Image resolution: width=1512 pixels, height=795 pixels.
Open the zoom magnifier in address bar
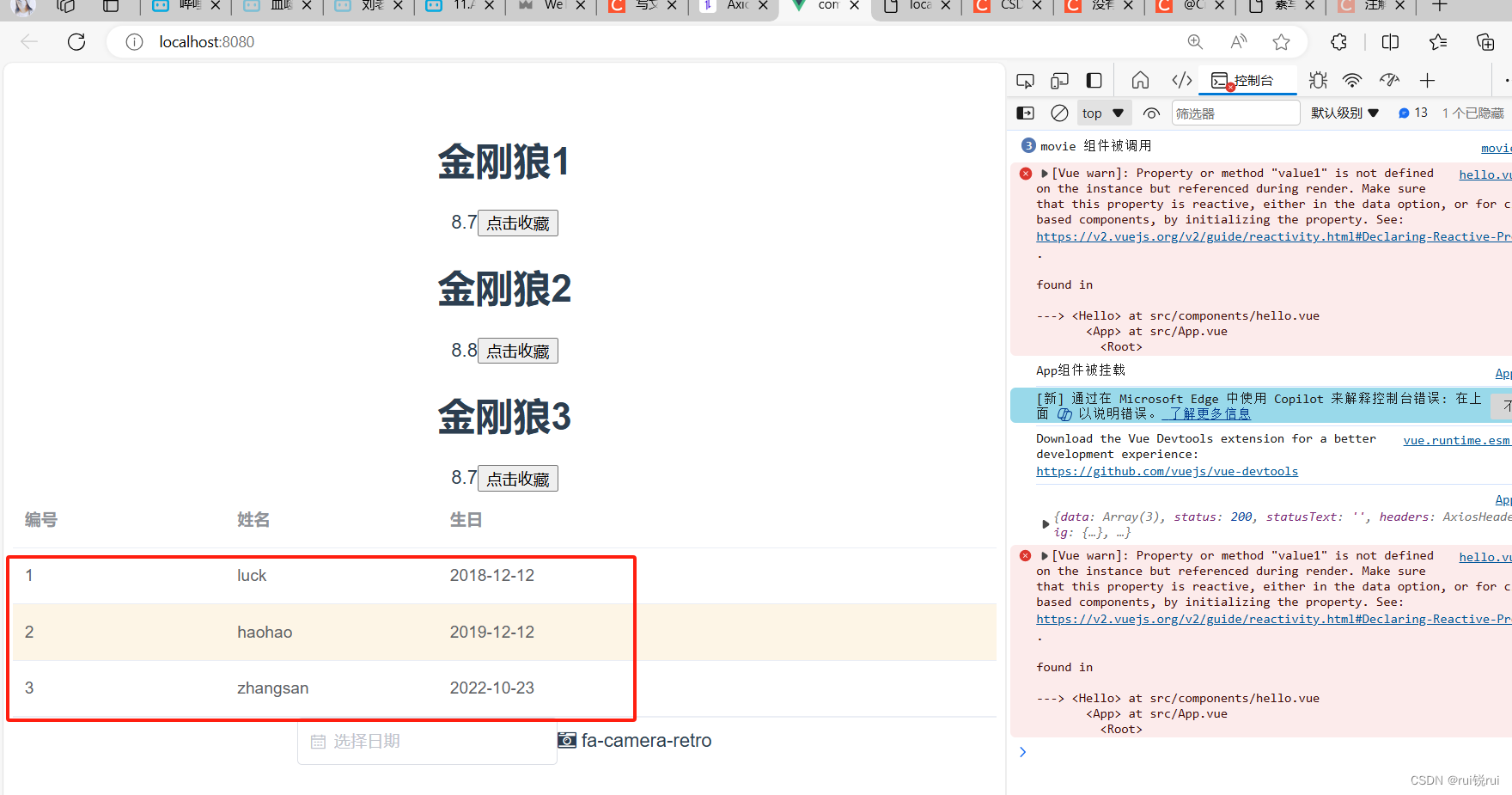click(1195, 42)
